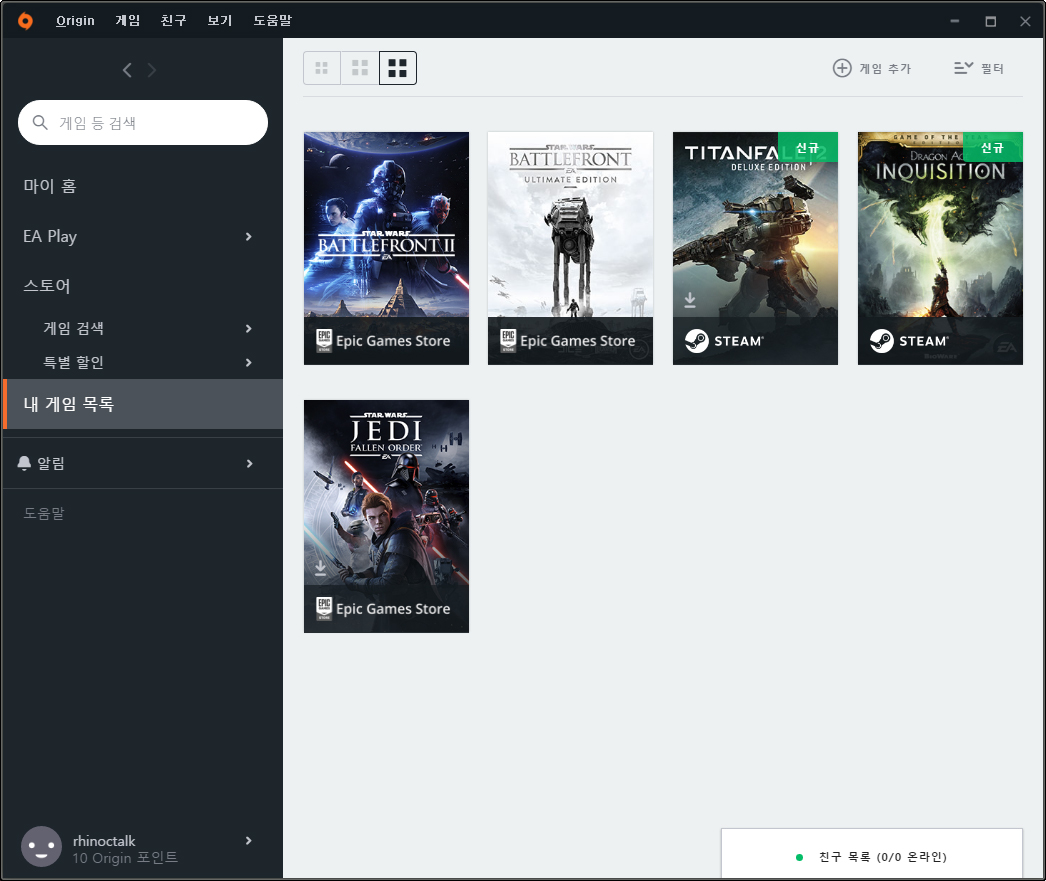Open the 게임 menu
This screenshot has width=1046, height=881.
pyautogui.click(x=127, y=21)
